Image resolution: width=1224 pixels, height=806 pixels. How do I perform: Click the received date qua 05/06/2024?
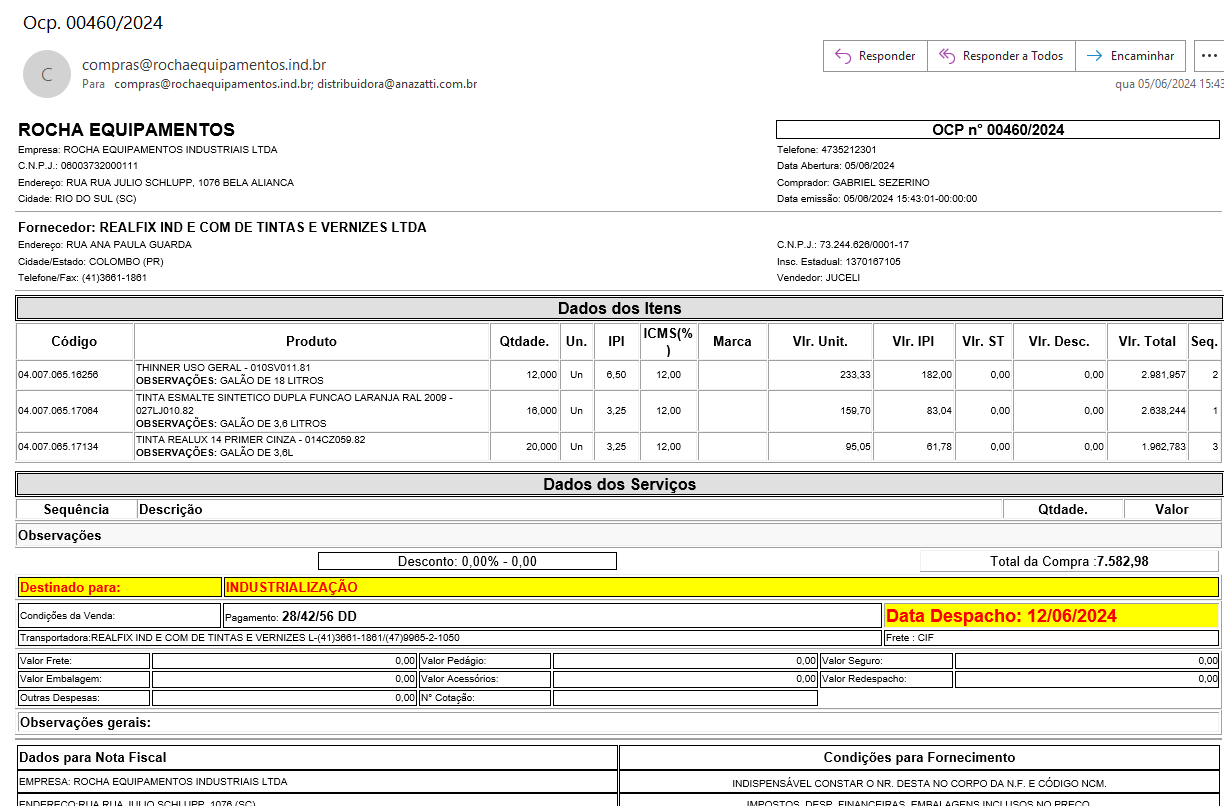(1168, 84)
